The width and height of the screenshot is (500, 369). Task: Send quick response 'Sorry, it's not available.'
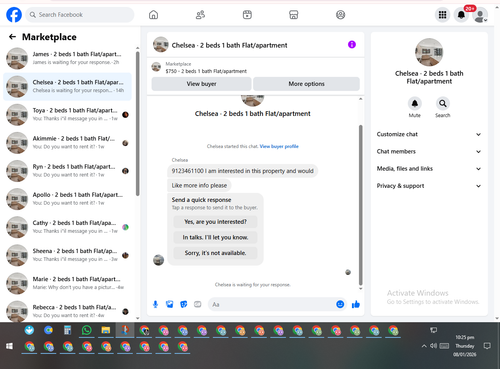[215, 253]
